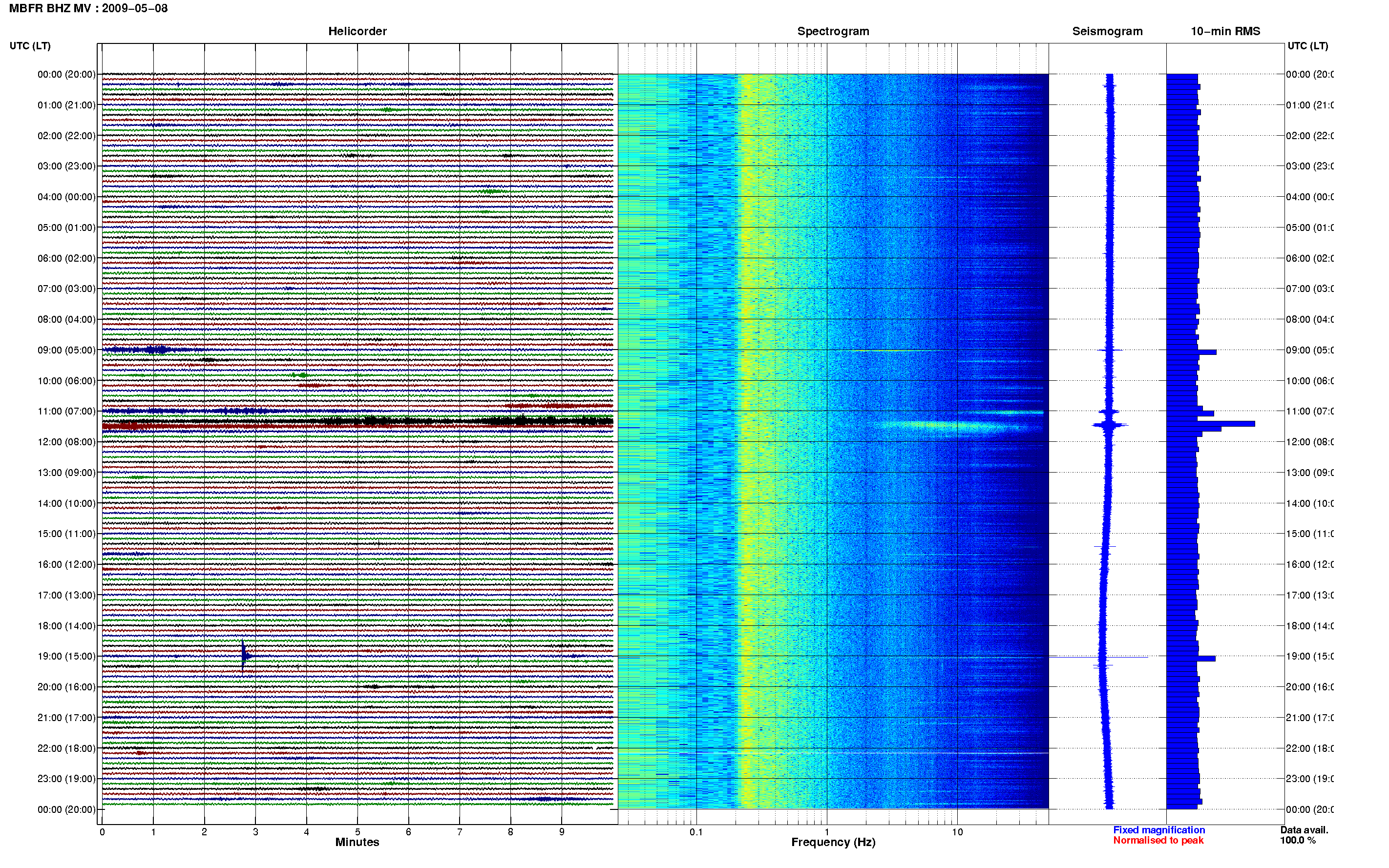Screen dimensions: 1389x868
Task: Click the left '17:00 (13:00)' time label
Action: tap(66, 595)
